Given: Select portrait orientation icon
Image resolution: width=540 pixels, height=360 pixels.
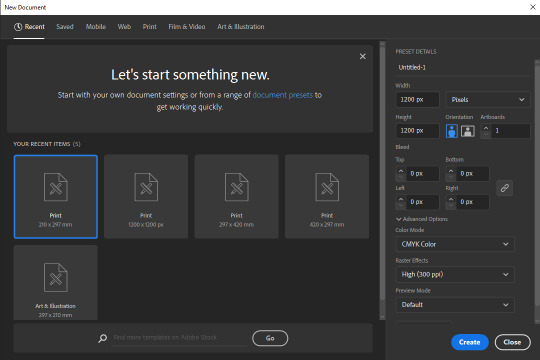Looking at the screenshot, I should pos(451,131).
